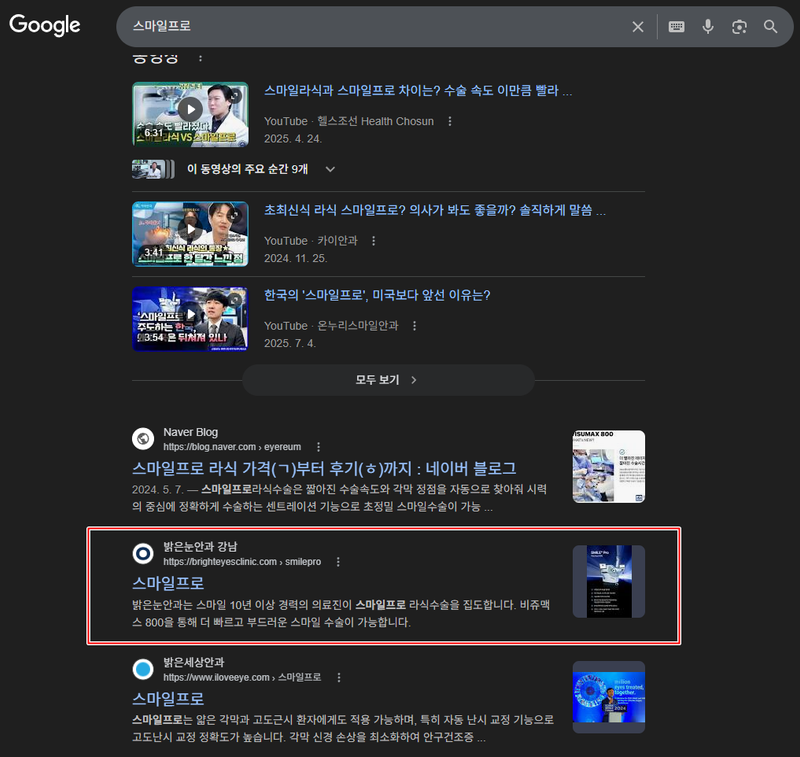
Task: Click 밝은눈안과 result thumbnail image
Action: tap(609, 582)
